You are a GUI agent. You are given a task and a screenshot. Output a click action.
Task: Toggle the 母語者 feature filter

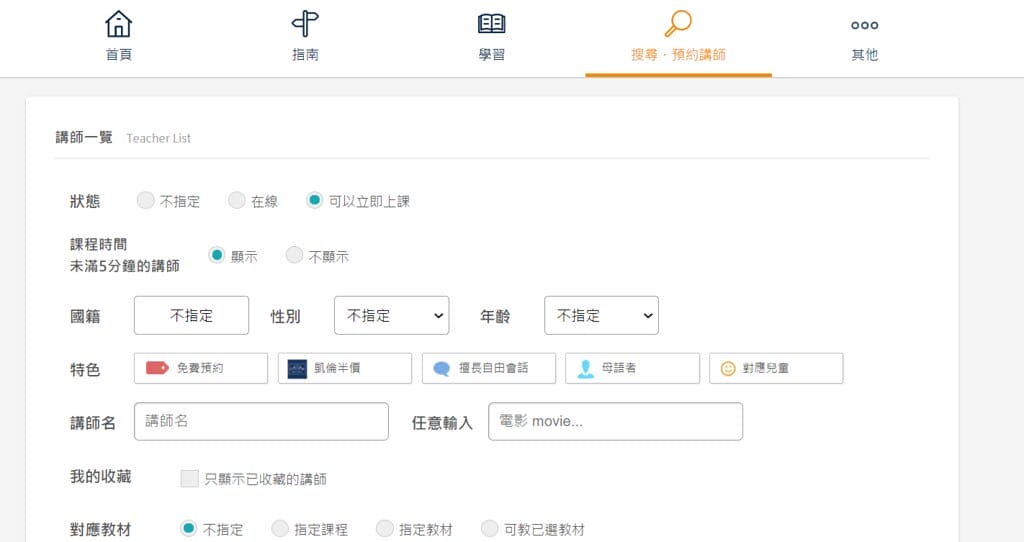(x=632, y=368)
